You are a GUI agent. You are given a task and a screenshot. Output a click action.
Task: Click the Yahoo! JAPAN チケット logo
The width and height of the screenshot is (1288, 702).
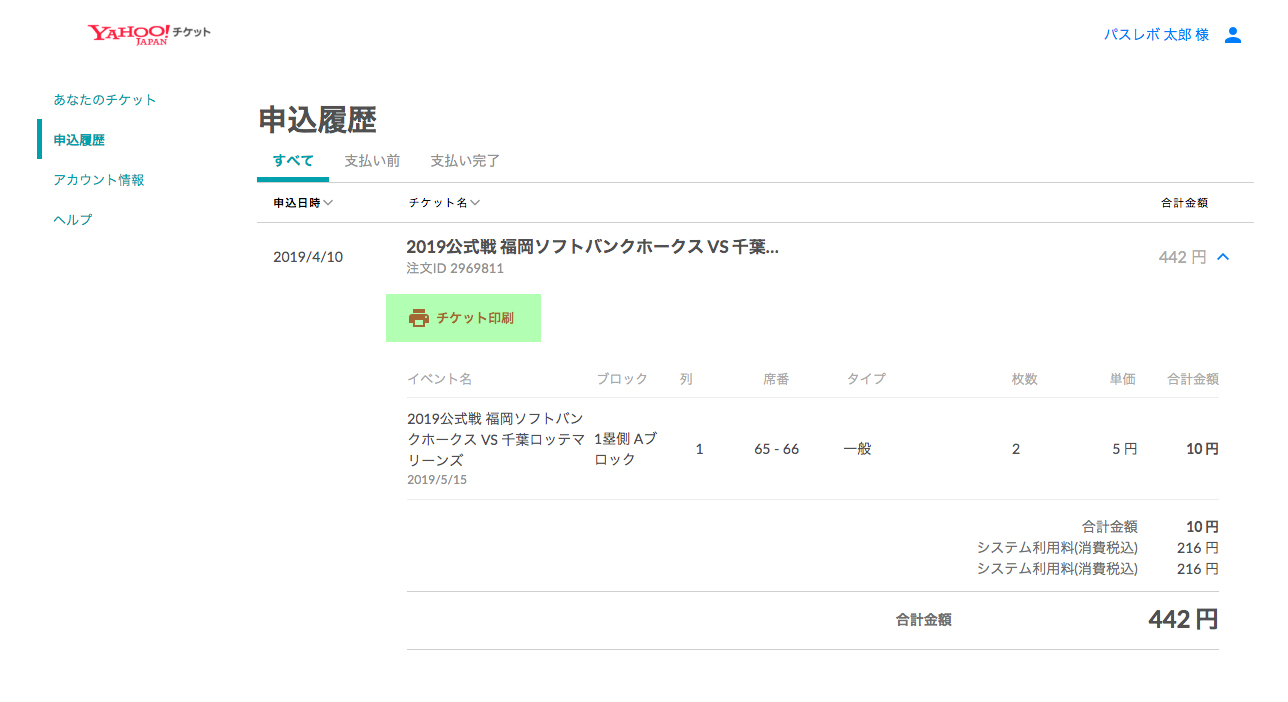tap(149, 34)
